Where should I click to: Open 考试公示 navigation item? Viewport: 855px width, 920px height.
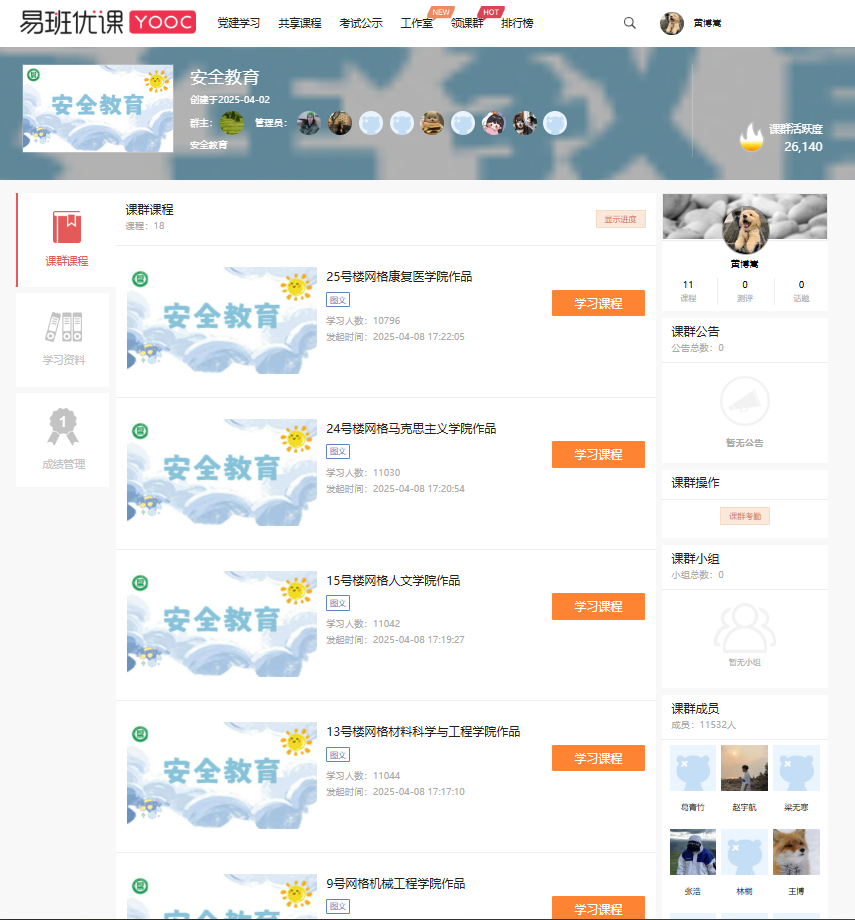[x=361, y=23]
